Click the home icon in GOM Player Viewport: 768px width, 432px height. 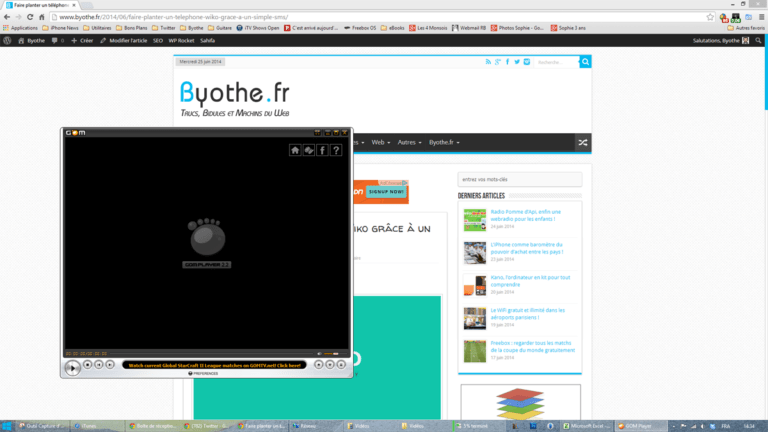pos(296,150)
